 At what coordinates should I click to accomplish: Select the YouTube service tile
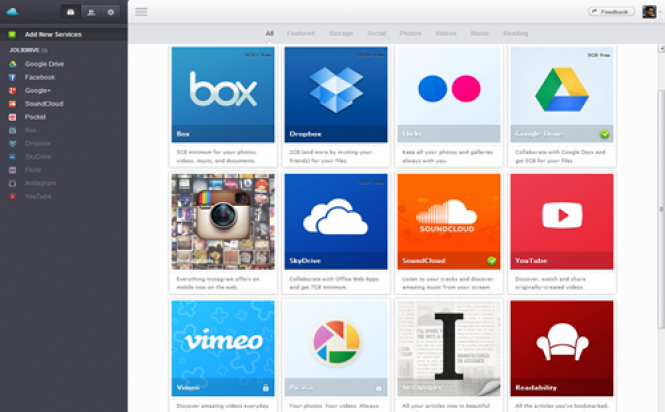pos(562,221)
